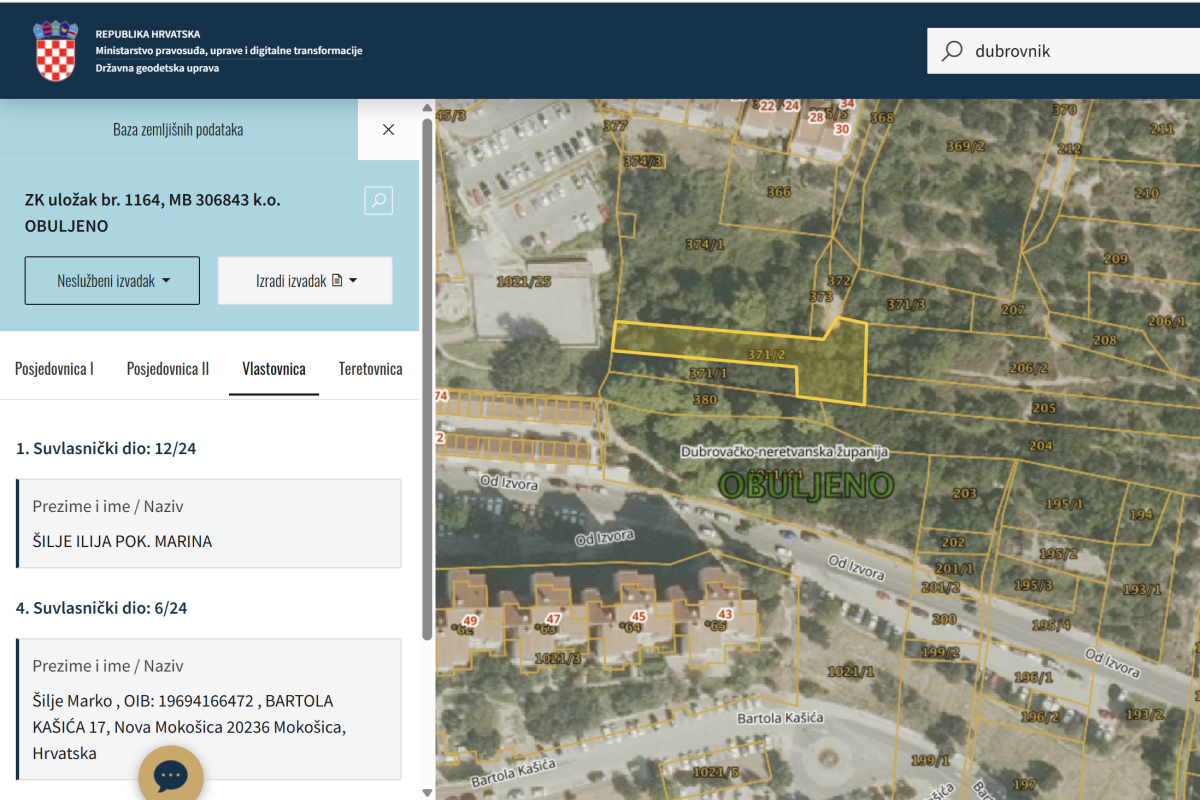Click the Državna geodetska uprava header text
This screenshot has height=800, width=1200.
point(157,68)
